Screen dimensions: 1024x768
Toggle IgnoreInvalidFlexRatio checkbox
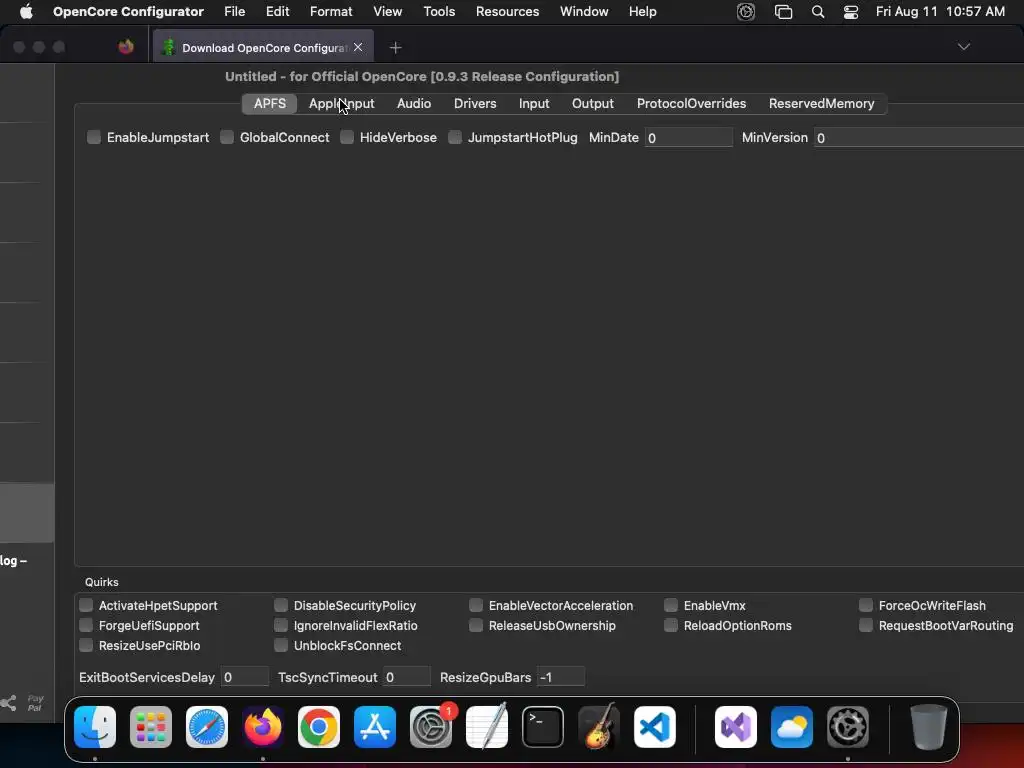click(281, 625)
